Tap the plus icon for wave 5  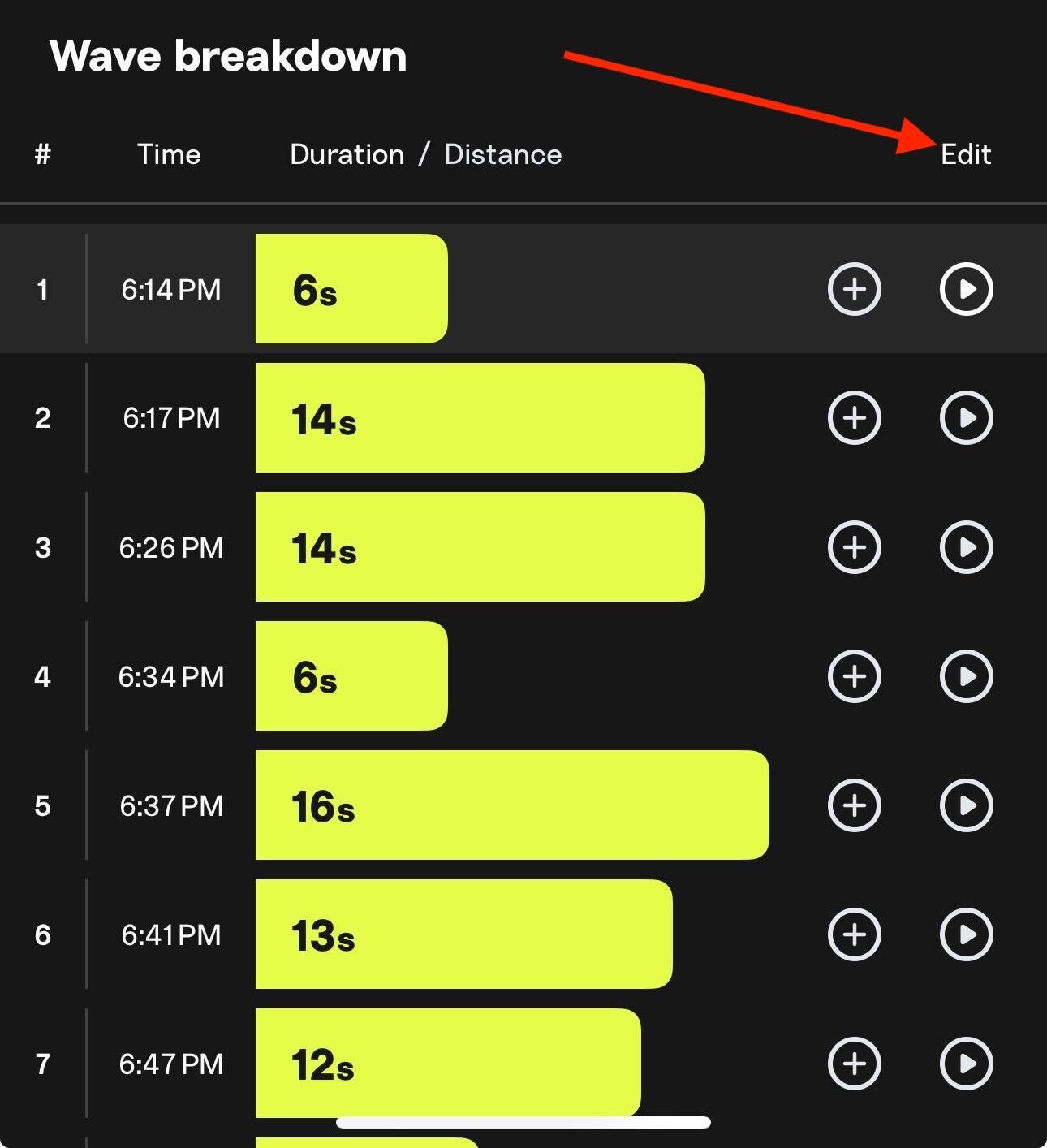(x=854, y=805)
